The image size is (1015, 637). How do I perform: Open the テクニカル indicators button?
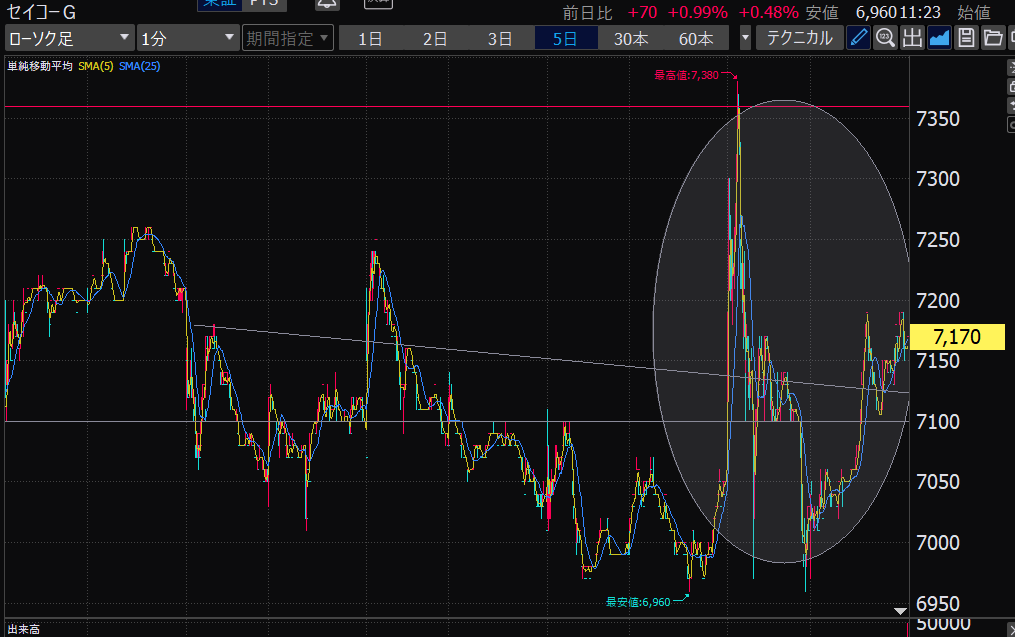(x=798, y=39)
